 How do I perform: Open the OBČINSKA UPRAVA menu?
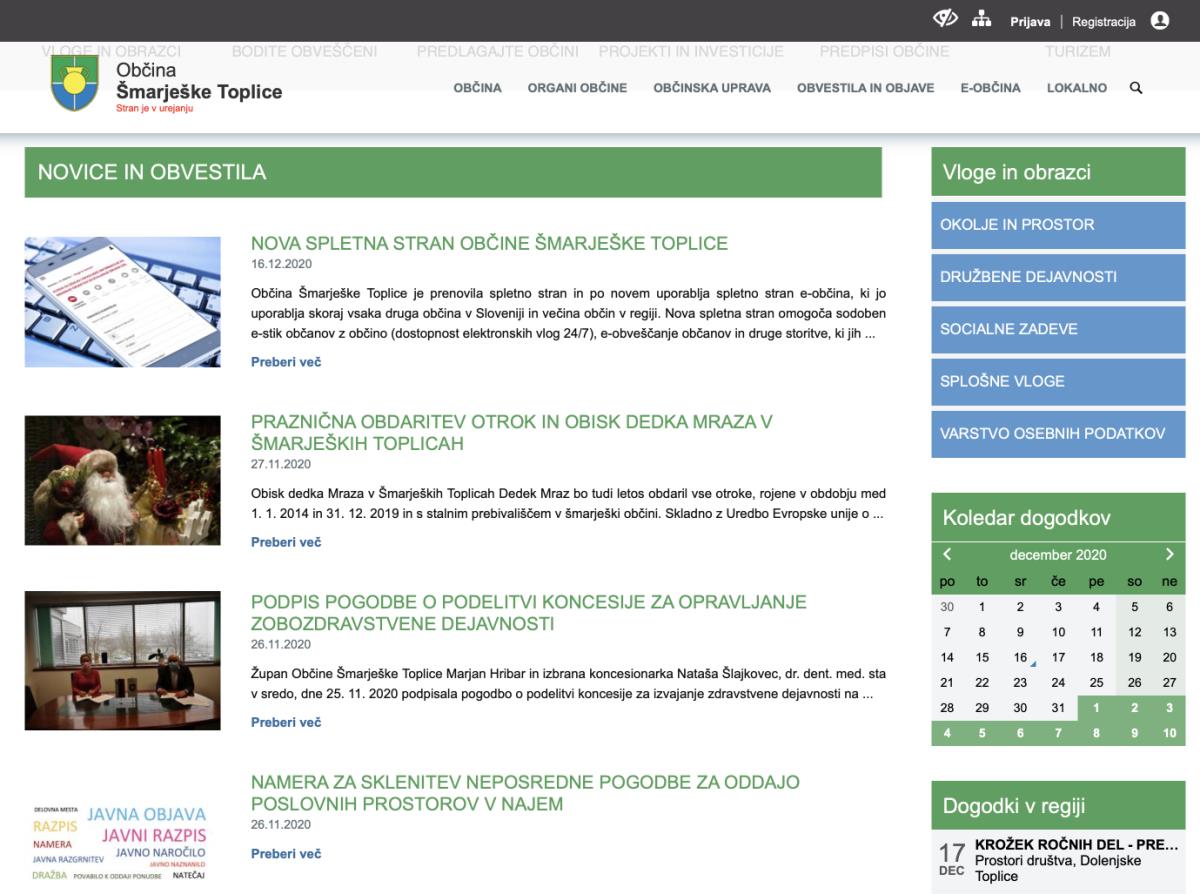(712, 88)
